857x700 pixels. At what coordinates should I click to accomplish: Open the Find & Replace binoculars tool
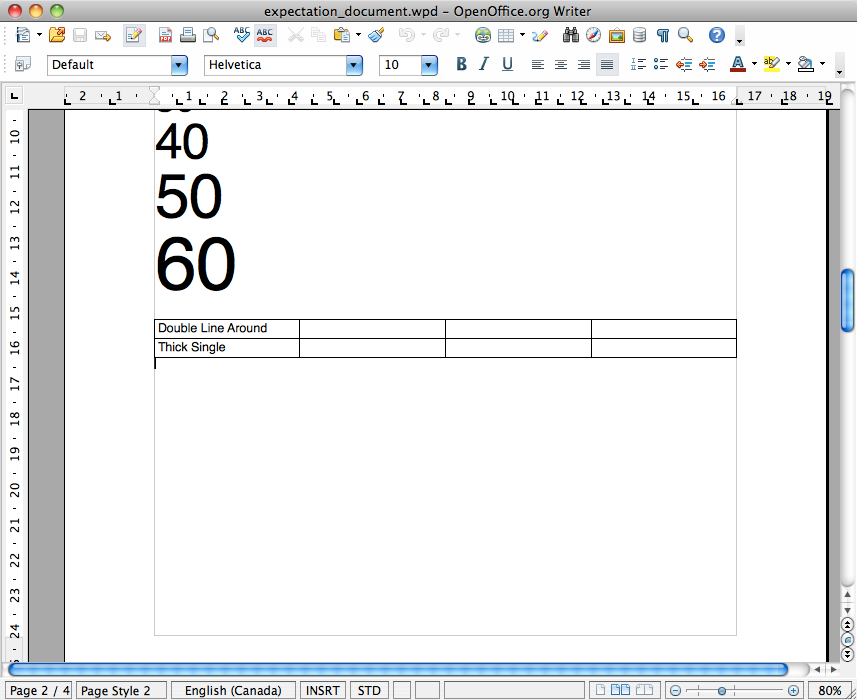click(x=571, y=36)
